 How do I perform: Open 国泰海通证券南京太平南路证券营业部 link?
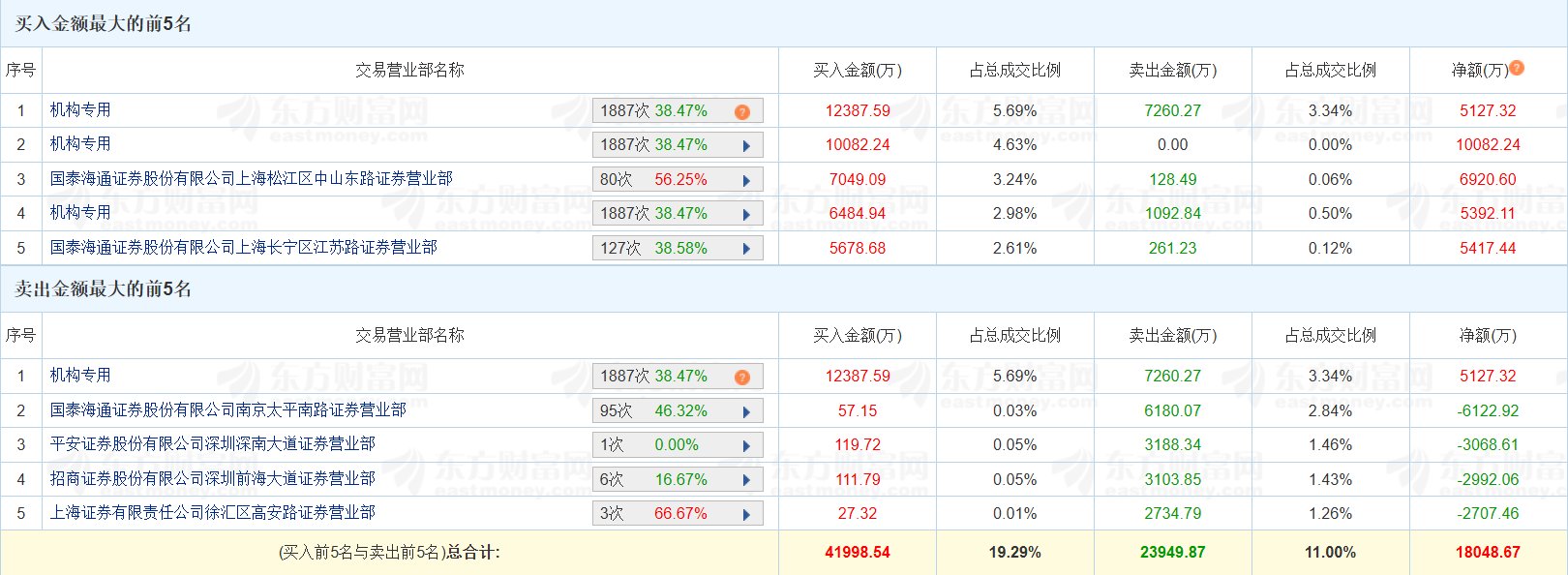pos(228,410)
